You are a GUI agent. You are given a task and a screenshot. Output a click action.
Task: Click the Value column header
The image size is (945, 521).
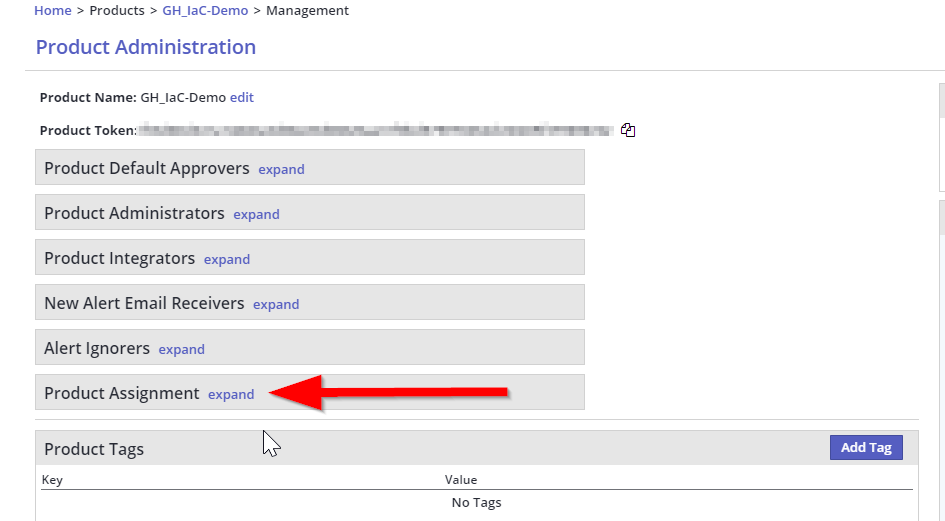coord(461,480)
